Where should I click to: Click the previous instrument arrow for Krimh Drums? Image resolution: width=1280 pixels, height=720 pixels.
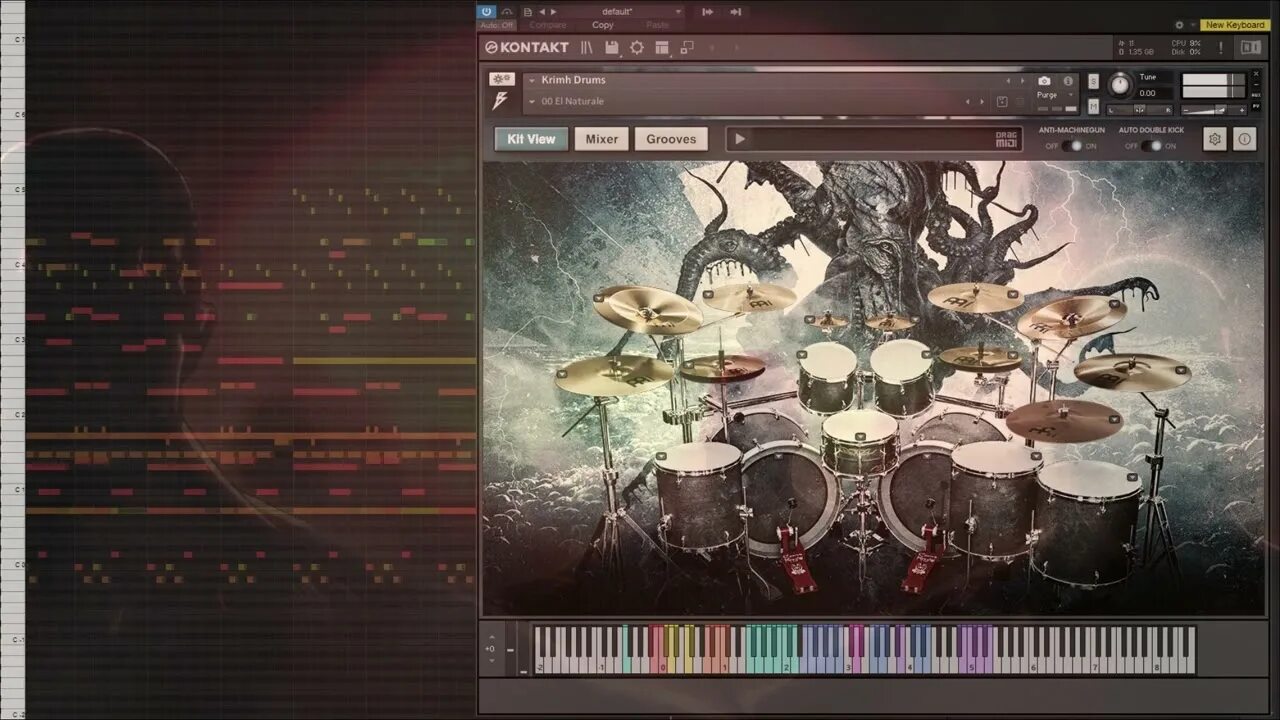[x=1008, y=80]
